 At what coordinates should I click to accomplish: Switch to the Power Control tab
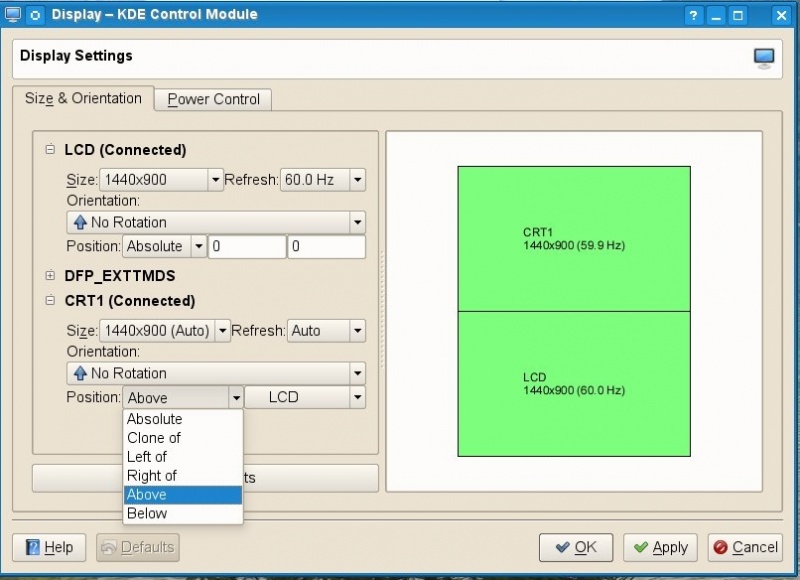click(x=213, y=99)
